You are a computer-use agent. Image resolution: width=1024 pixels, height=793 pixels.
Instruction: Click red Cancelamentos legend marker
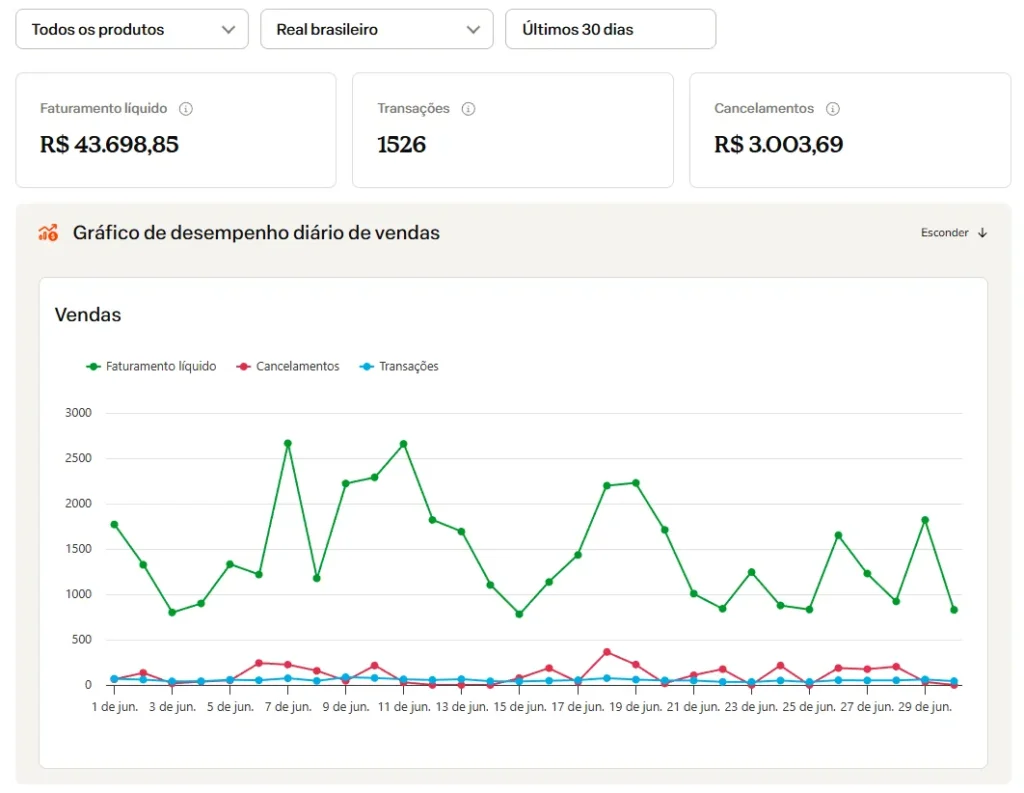[x=243, y=367]
